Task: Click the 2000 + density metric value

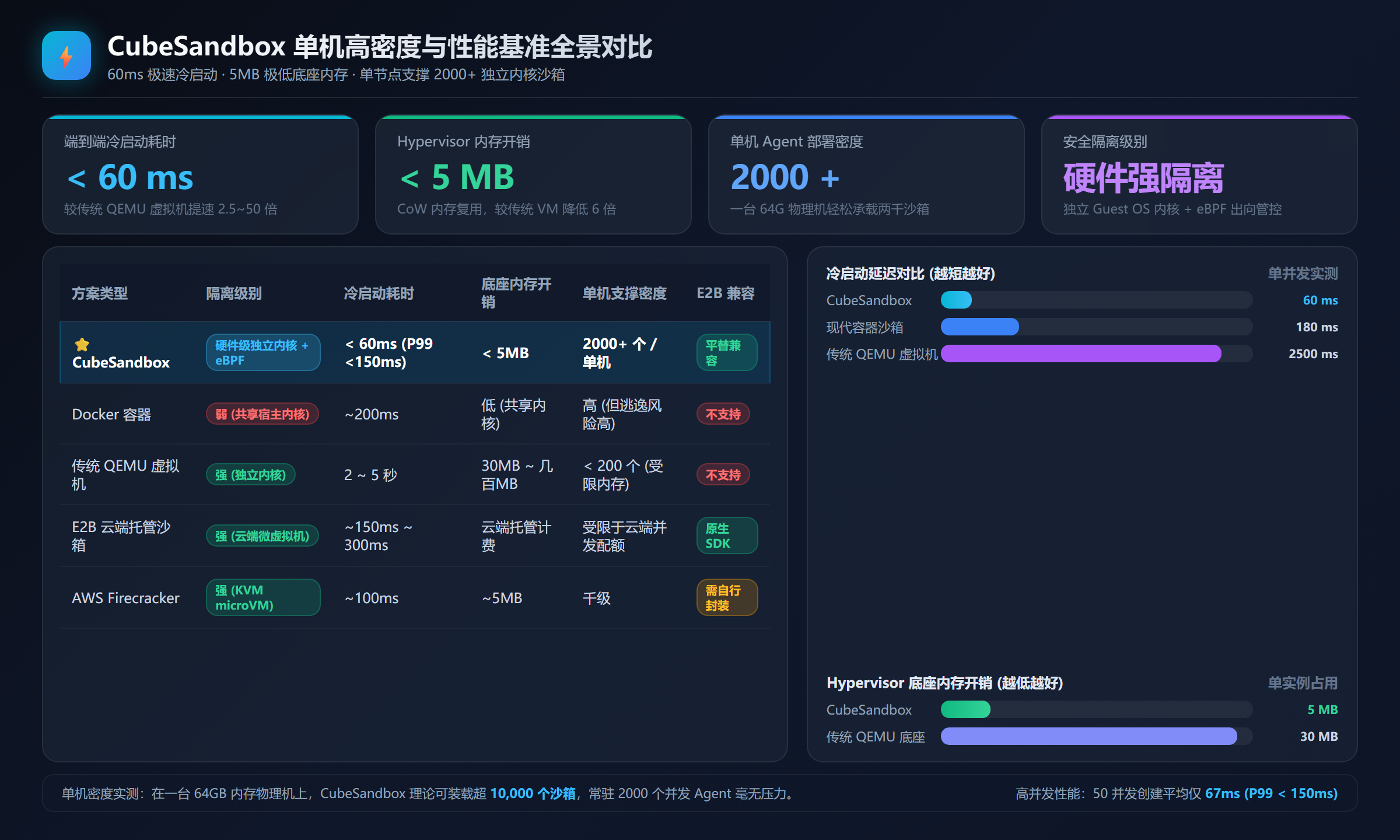Action: 785,177
